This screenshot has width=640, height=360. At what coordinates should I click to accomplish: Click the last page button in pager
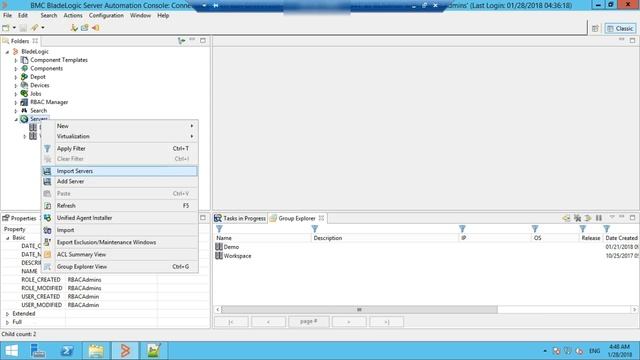pos(387,322)
